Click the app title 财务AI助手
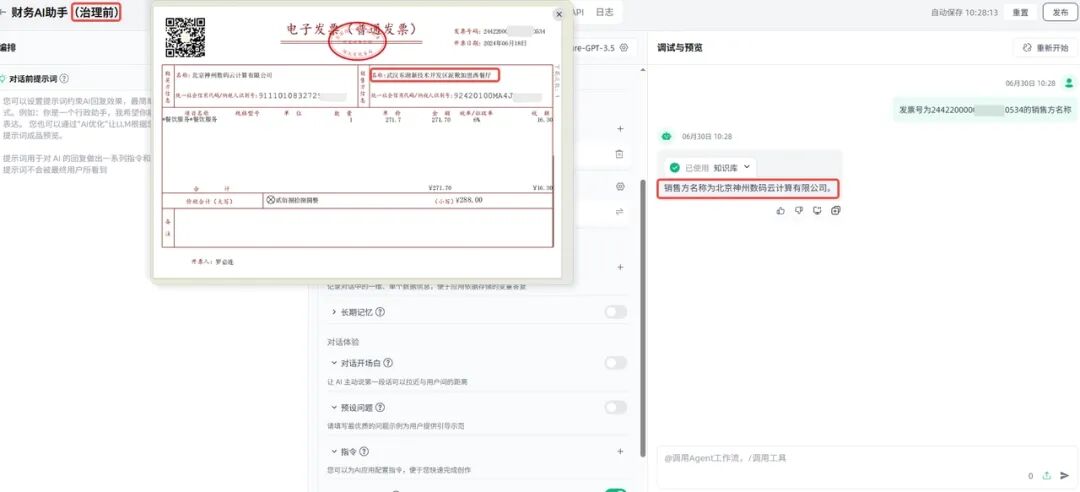This screenshot has width=1080, height=492. point(40,12)
